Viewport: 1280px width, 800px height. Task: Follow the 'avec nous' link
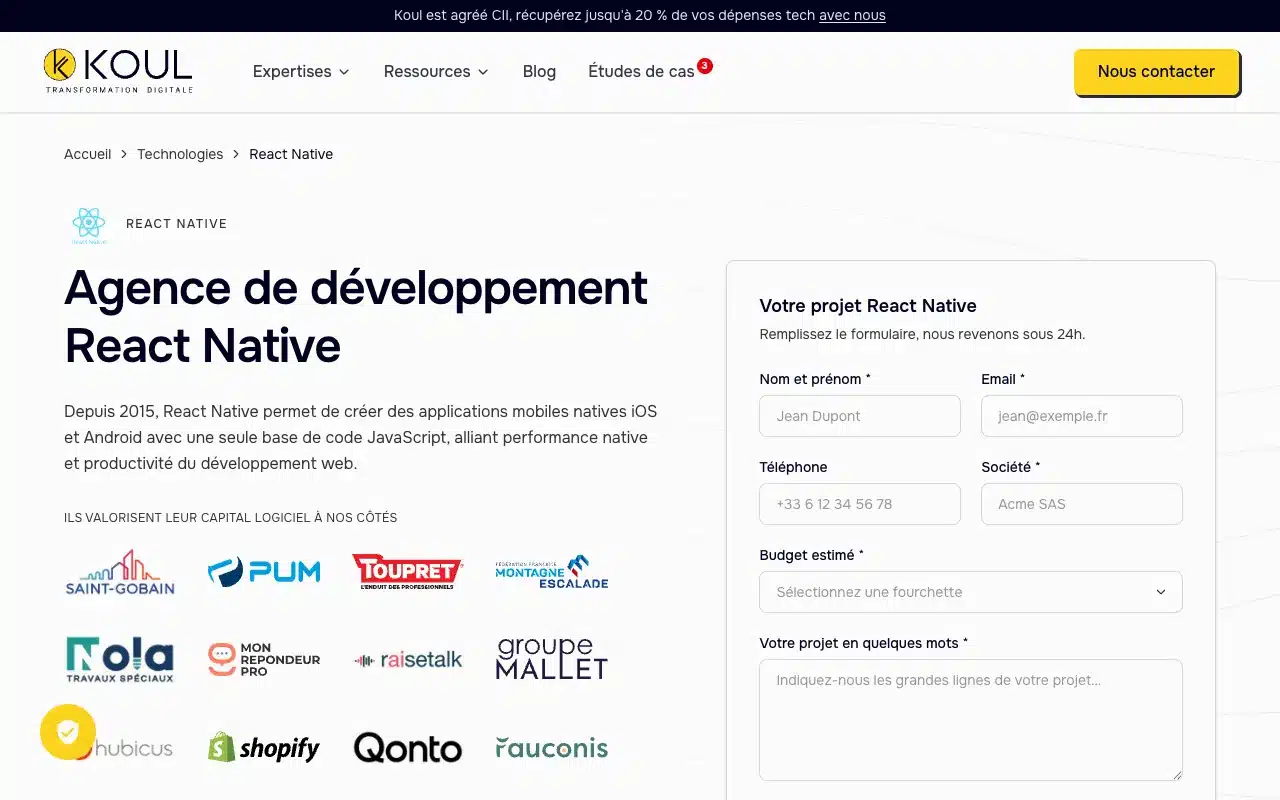[852, 15]
